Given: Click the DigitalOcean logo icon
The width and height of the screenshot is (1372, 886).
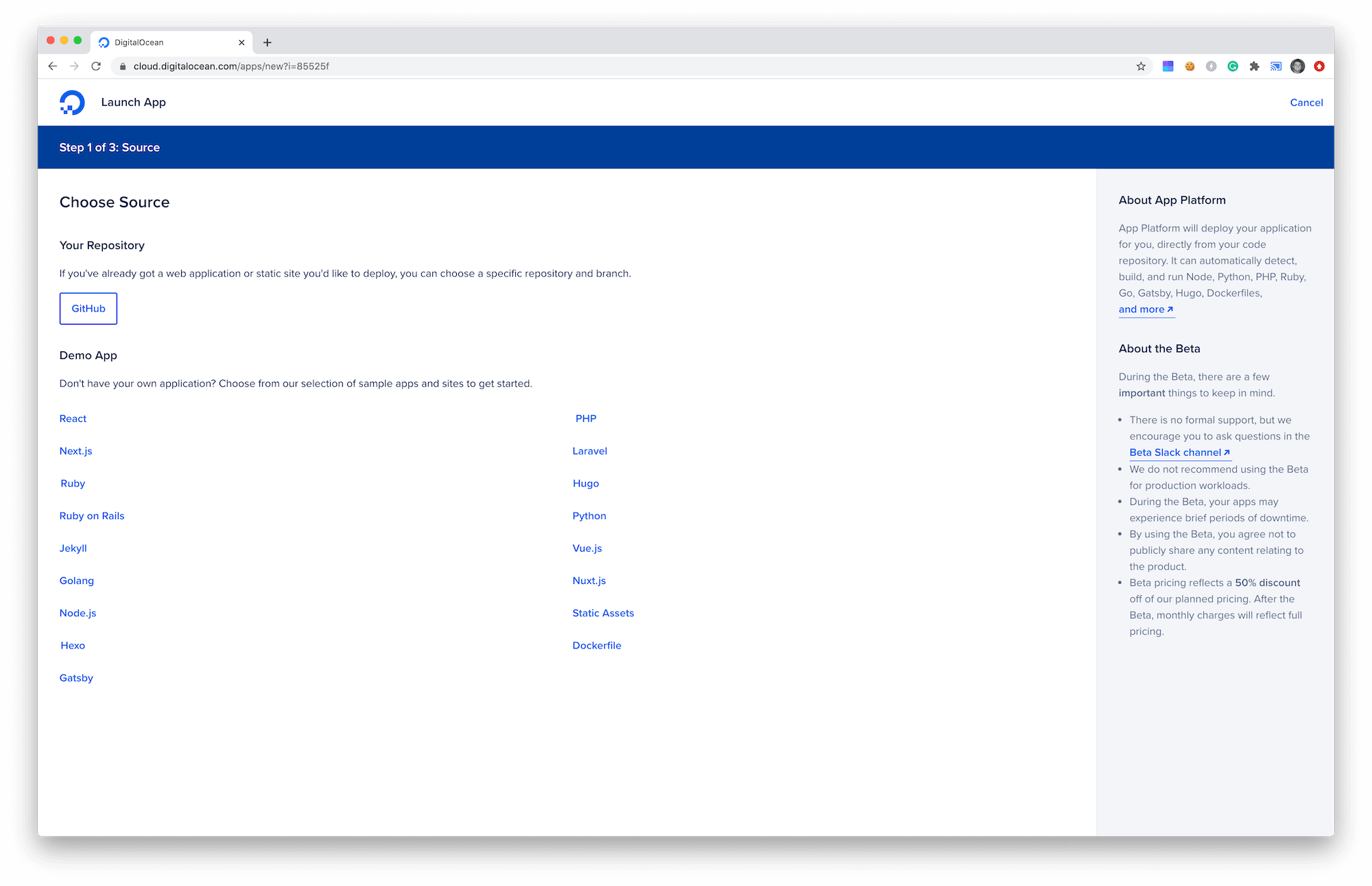Looking at the screenshot, I should click(70, 102).
